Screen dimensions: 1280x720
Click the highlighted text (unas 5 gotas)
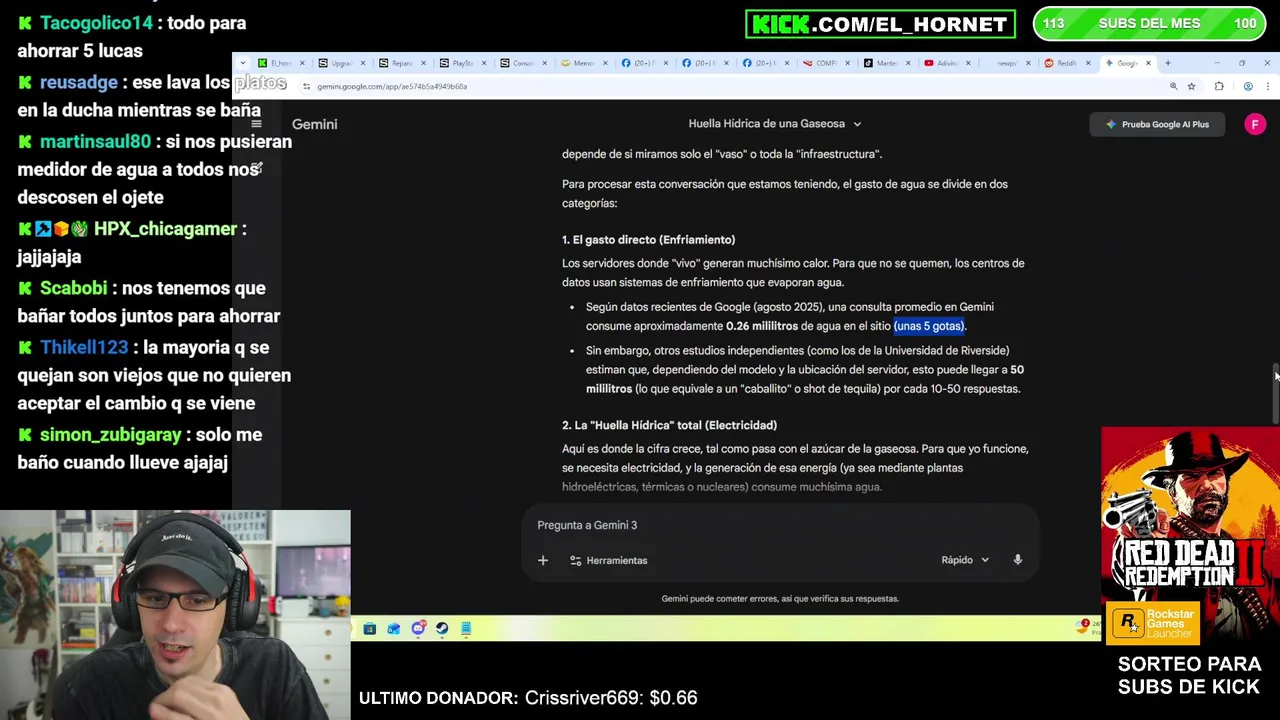click(929, 326)
